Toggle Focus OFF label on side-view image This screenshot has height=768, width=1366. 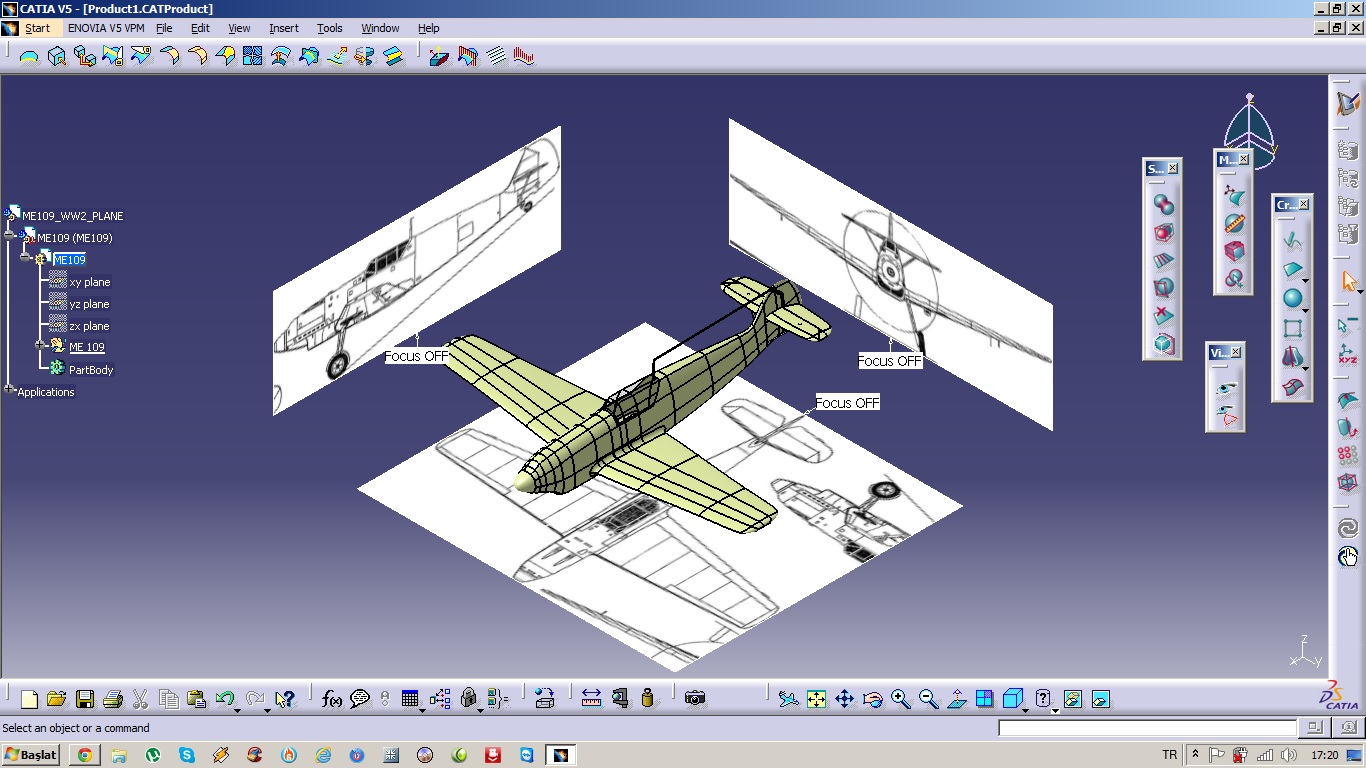(x=416, y=355)
